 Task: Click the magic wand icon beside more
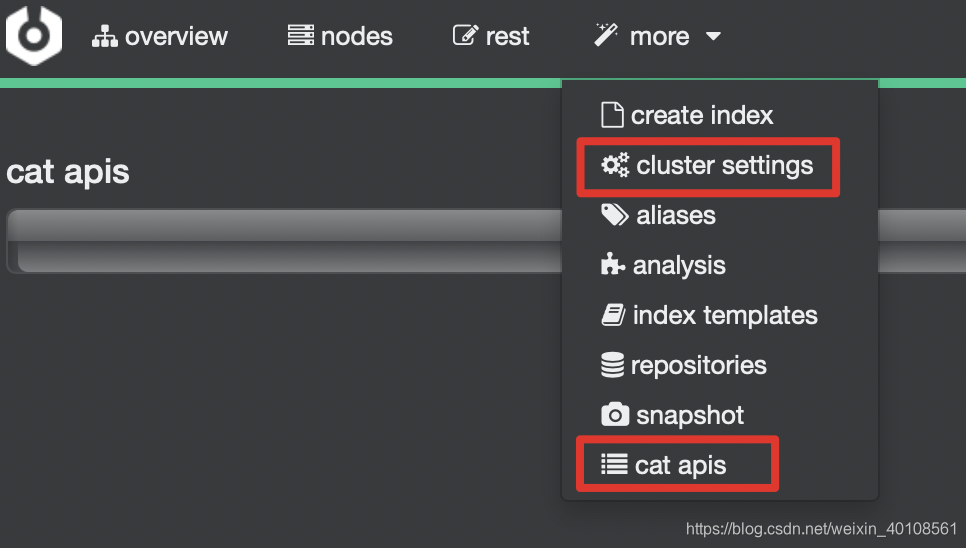(606, 35)
